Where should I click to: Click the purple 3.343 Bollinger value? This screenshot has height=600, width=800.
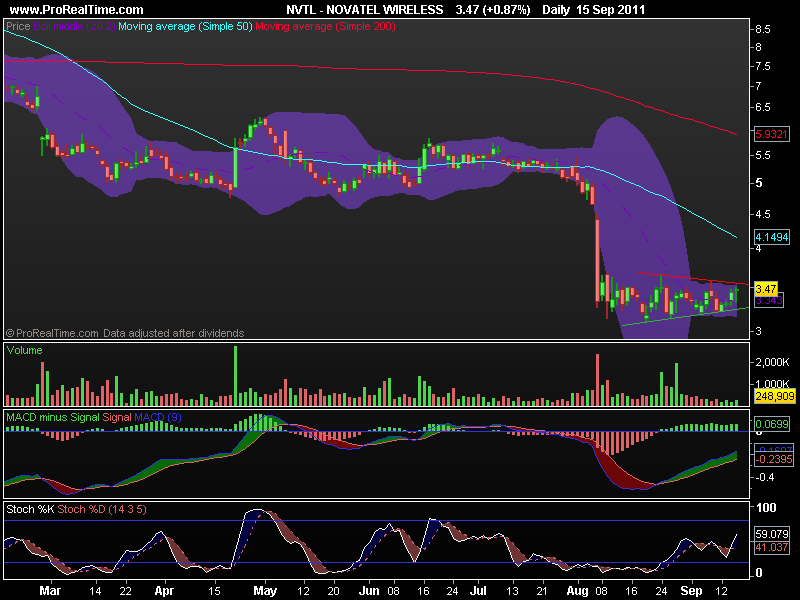[x=769, y=301]
